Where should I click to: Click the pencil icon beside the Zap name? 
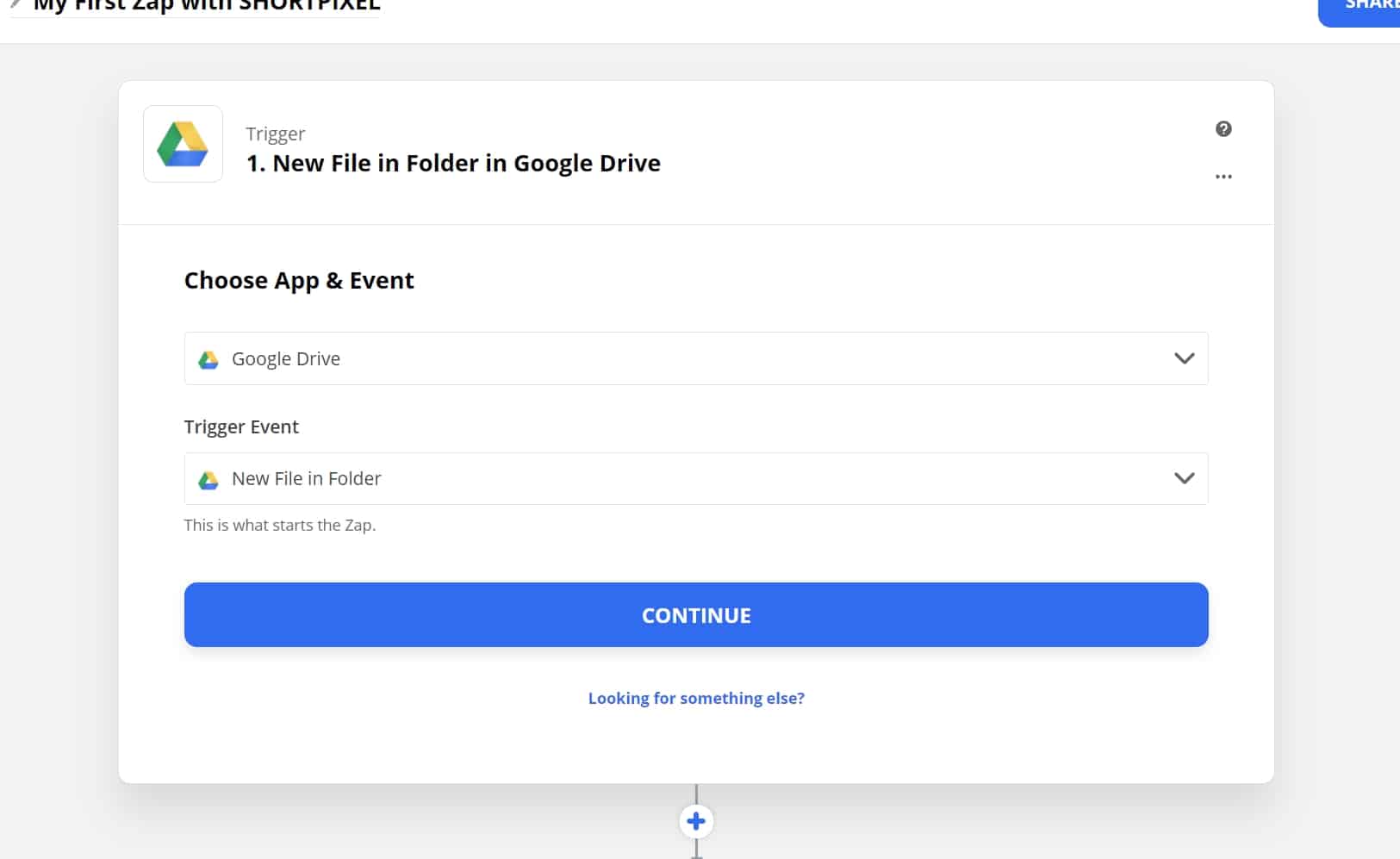[15, 4]
